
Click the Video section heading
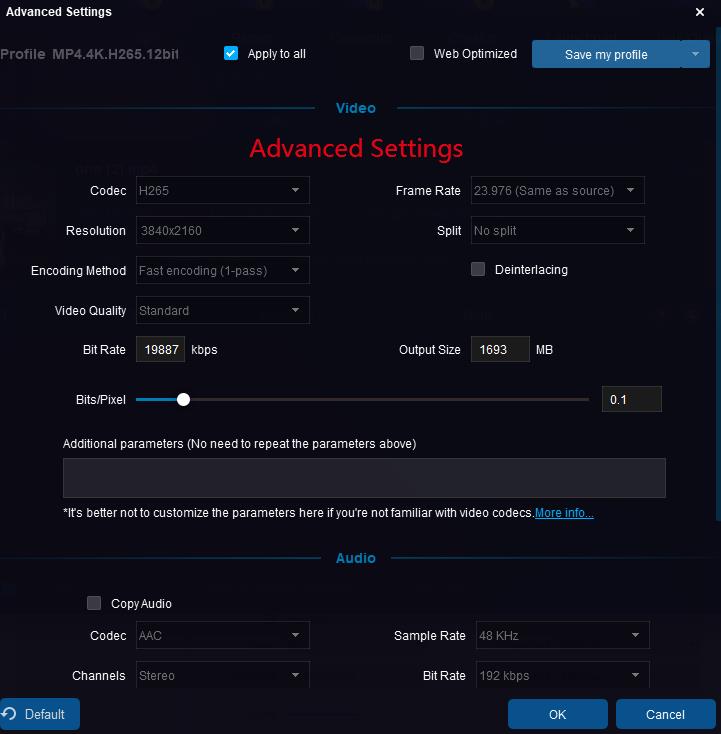click(x=356, y=108)
